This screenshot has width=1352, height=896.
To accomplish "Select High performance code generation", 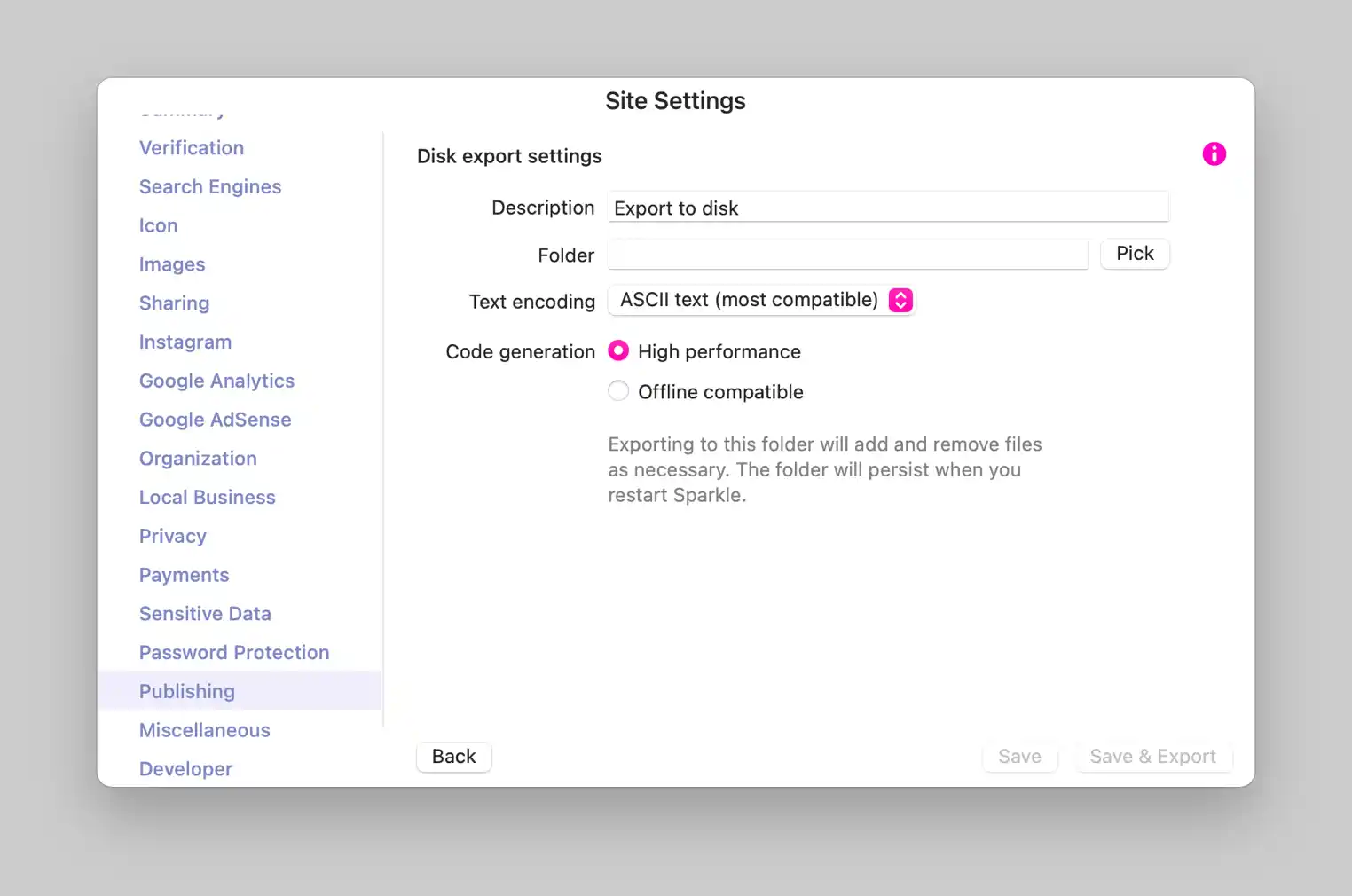I will point(618,351).
